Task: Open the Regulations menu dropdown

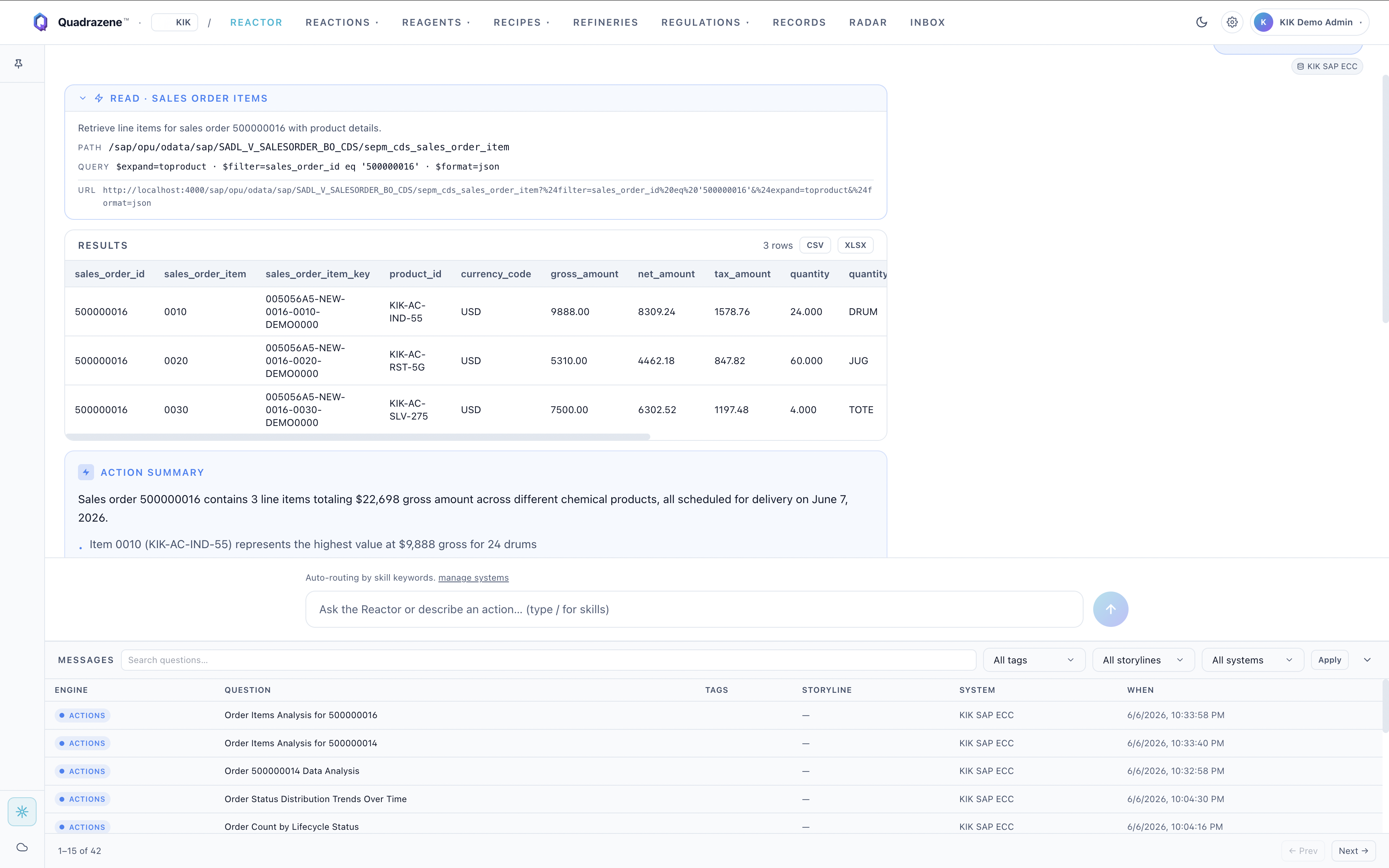Action: 705,23
